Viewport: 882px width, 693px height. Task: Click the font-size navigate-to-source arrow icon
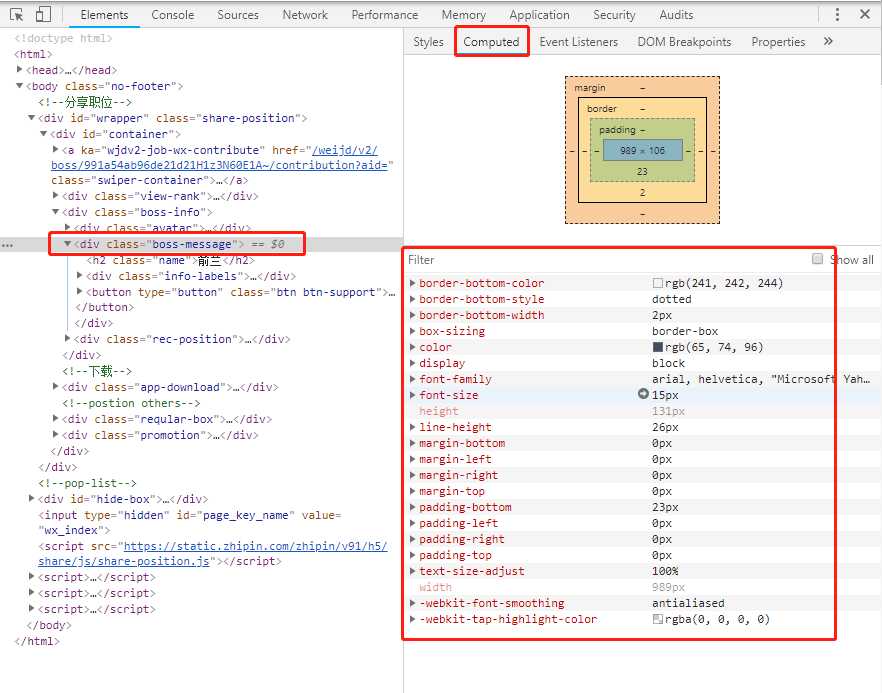pyautogui.click(x=644, y=394)
